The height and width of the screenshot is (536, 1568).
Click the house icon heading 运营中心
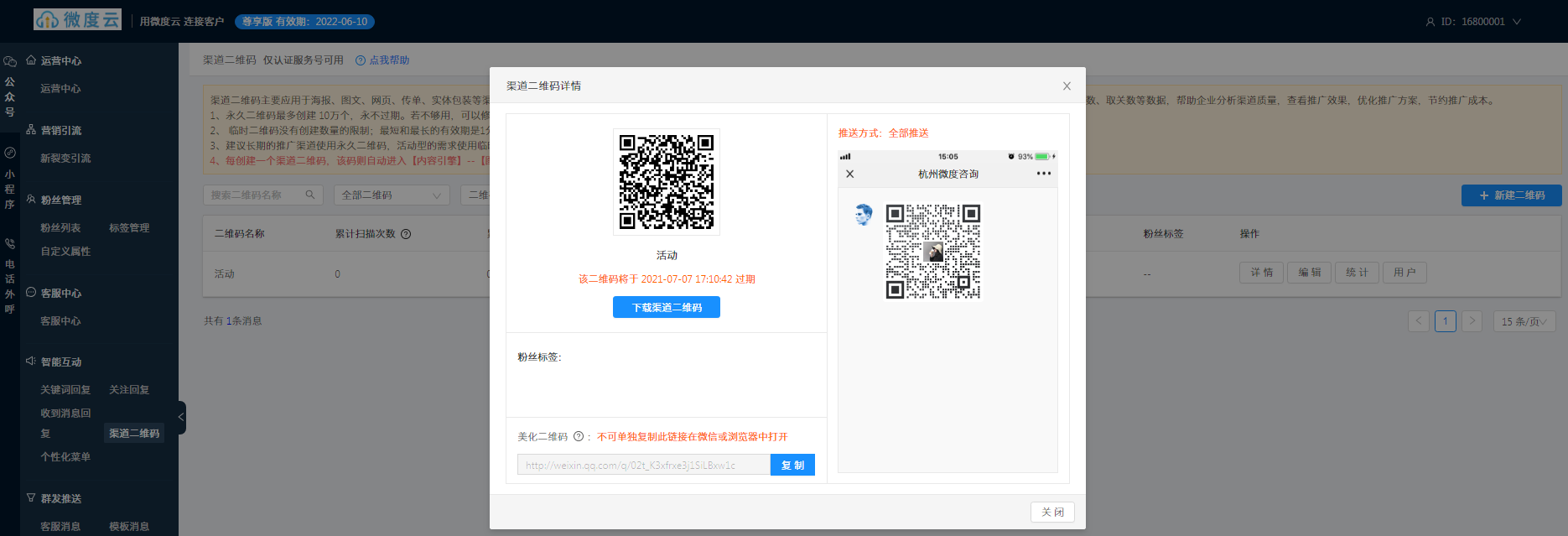(x=31, y=60)
